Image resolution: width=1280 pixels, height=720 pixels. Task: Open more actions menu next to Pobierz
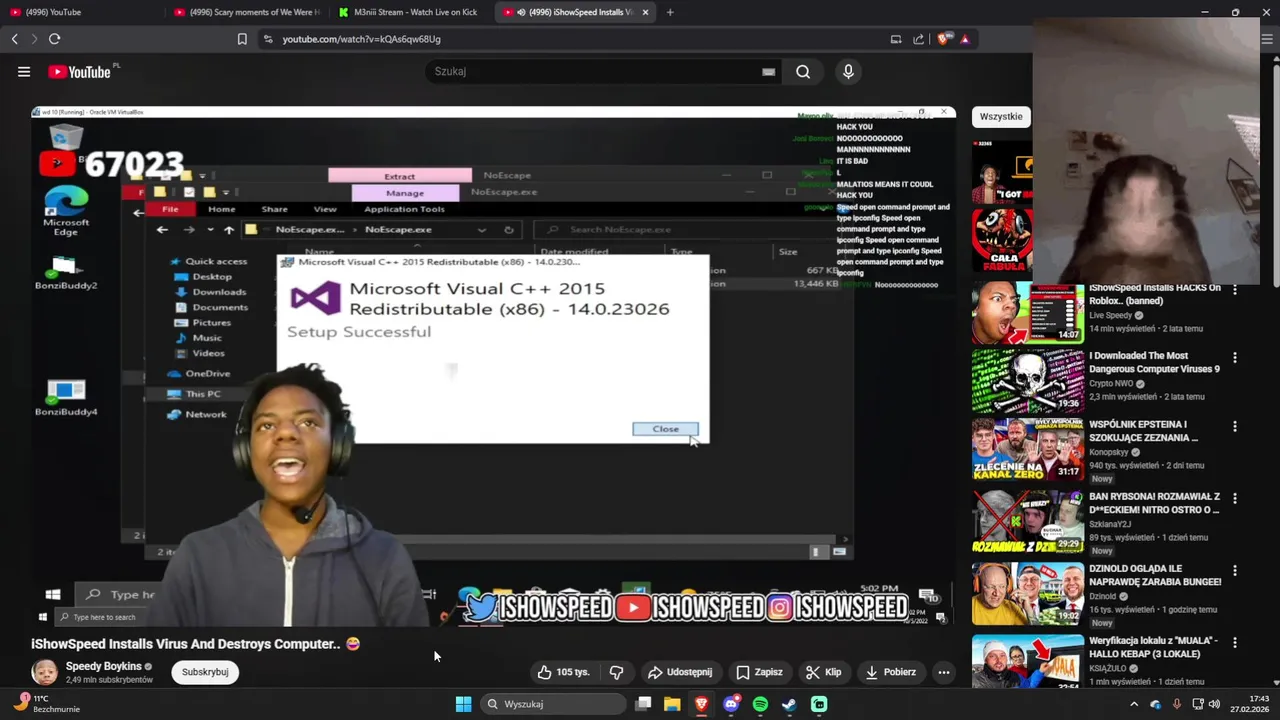[x=943, y=672]
